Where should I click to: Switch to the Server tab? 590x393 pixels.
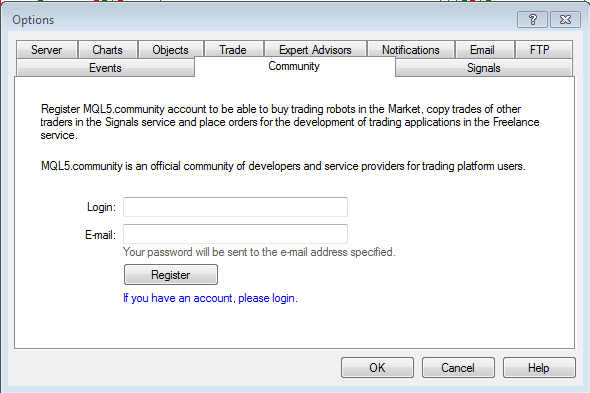click(47, 50)
